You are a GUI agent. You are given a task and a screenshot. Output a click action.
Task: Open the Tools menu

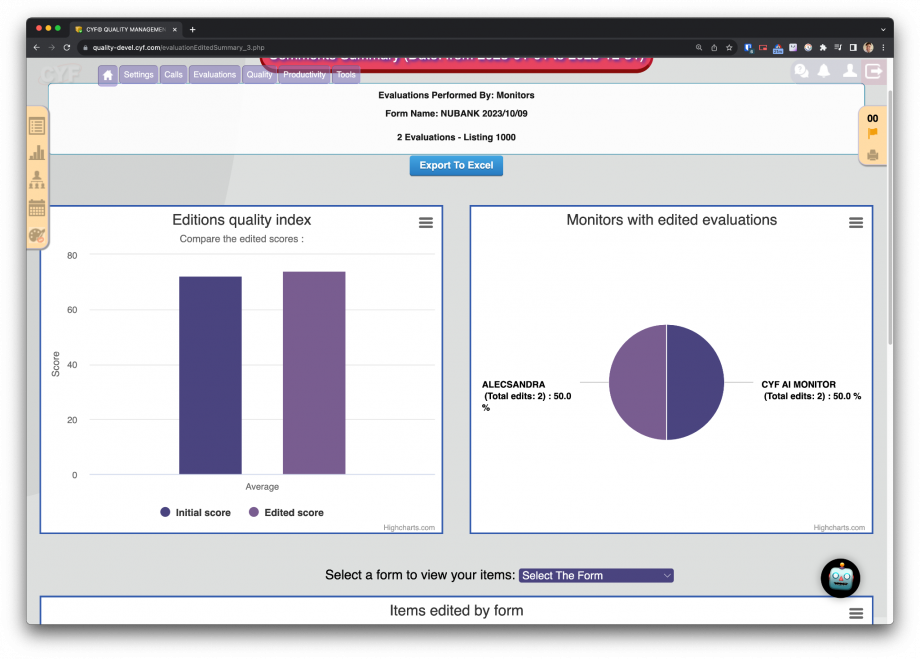pyautogui.click(x=345, y=74)
